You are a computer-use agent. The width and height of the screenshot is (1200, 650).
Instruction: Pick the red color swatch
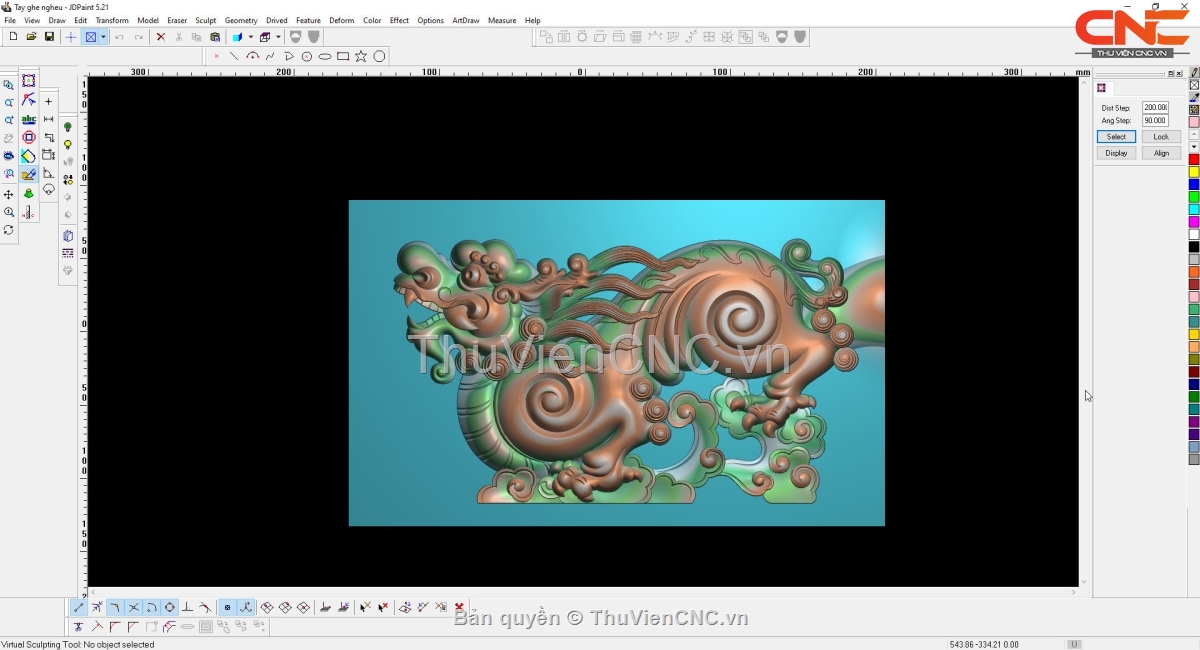click(1194, 159)
